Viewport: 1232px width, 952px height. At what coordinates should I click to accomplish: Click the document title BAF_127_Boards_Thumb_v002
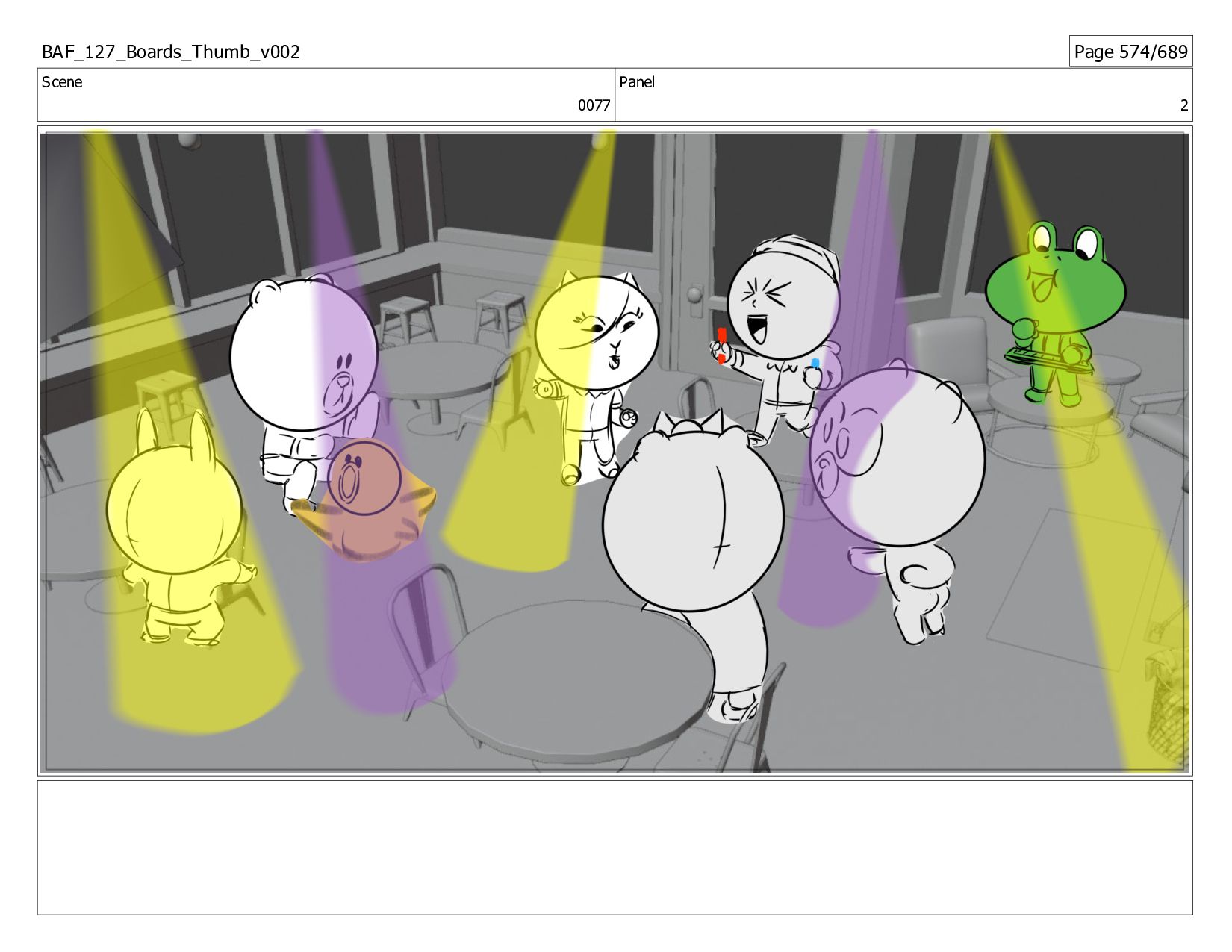tap(171, 52)
